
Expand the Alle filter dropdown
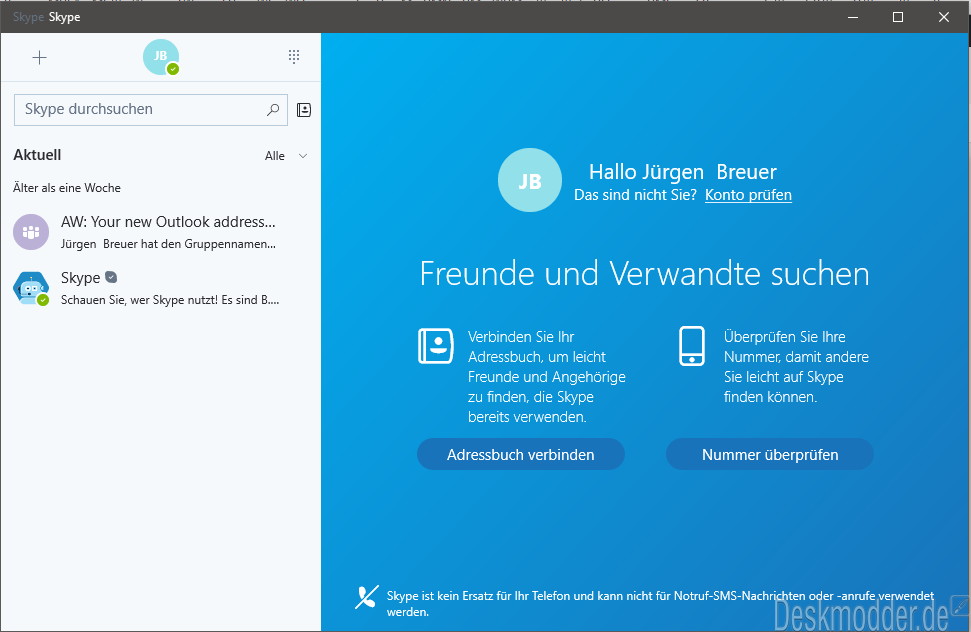(286, 156)
